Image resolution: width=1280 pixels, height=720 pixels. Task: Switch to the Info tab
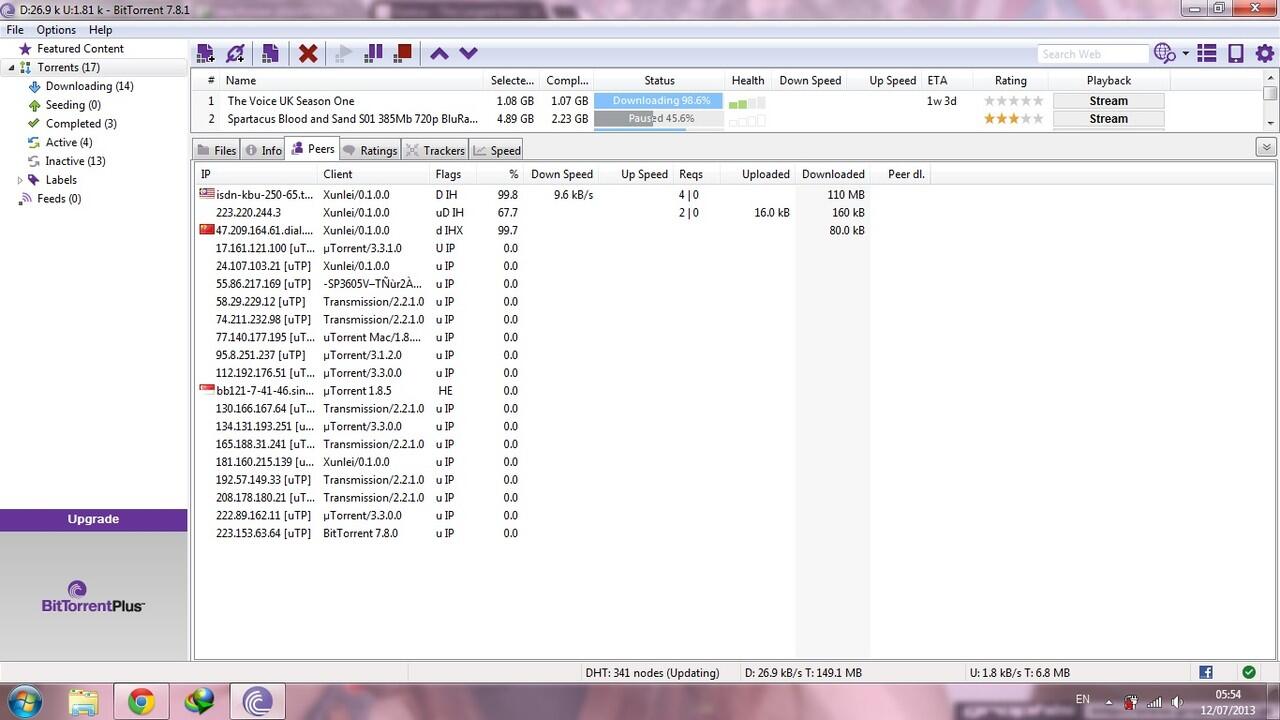[x=263, y=150]
